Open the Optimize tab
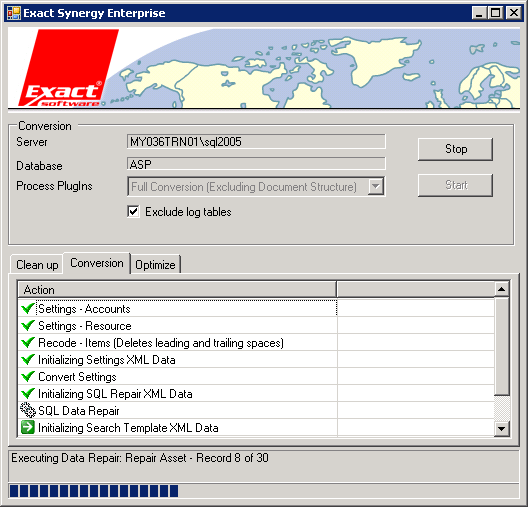Screen dimensions: 528x507 click(x=155, y=265)
